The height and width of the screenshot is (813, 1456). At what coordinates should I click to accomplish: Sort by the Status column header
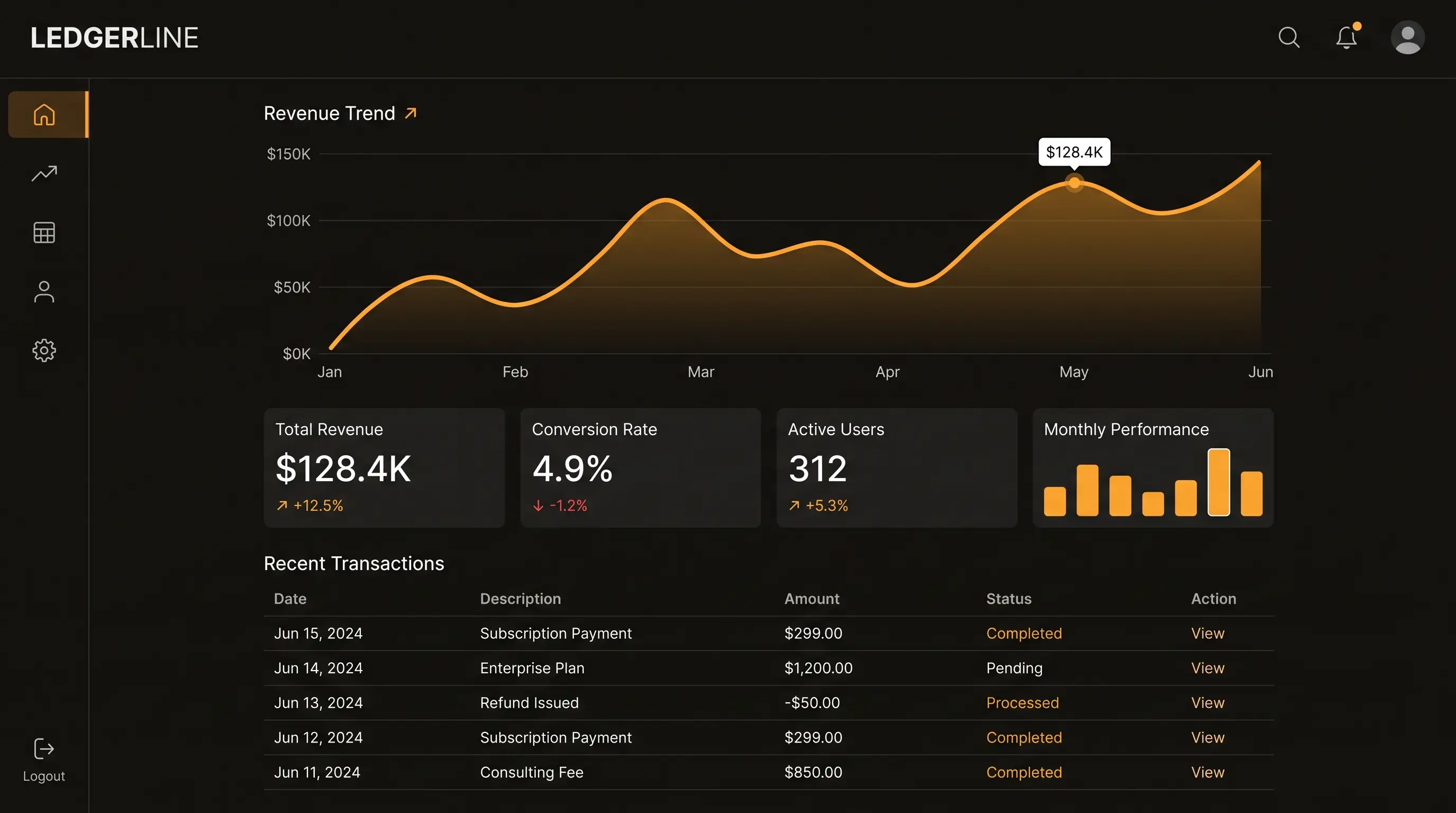(x=1008, y=599)
